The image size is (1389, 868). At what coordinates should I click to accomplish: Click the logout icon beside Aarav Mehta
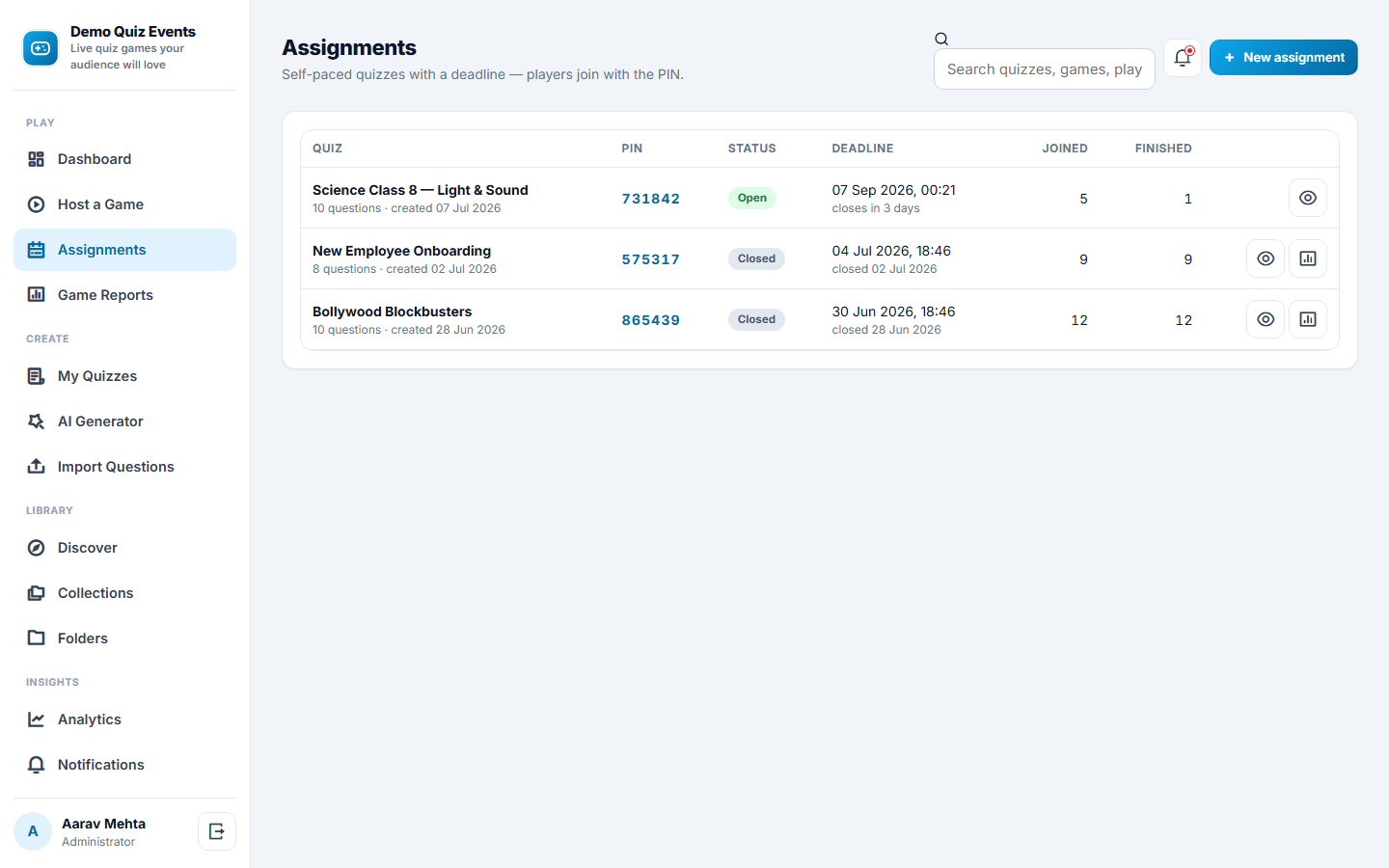(x=217, y=831)
